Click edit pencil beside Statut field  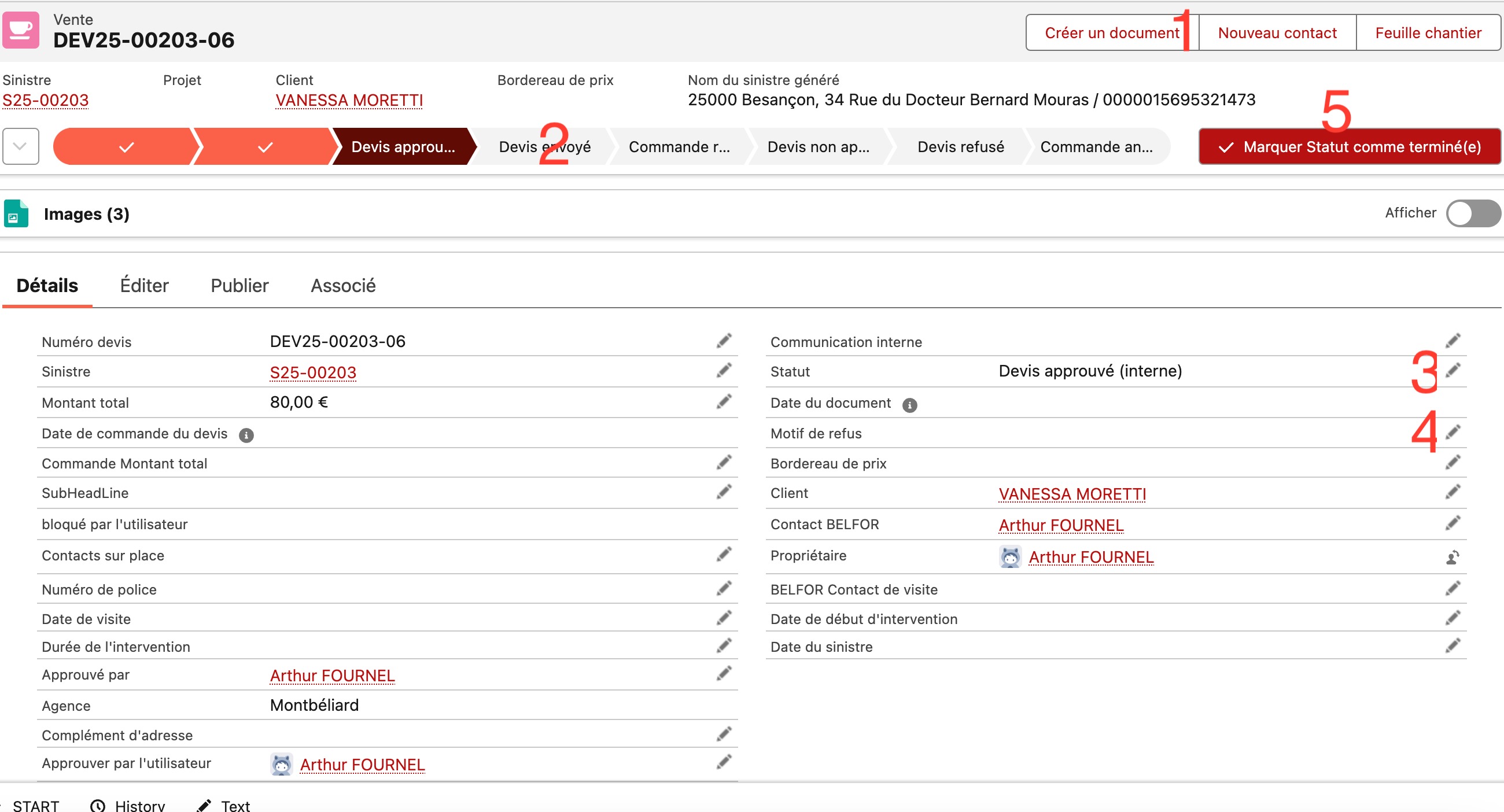click(1453, 371)
